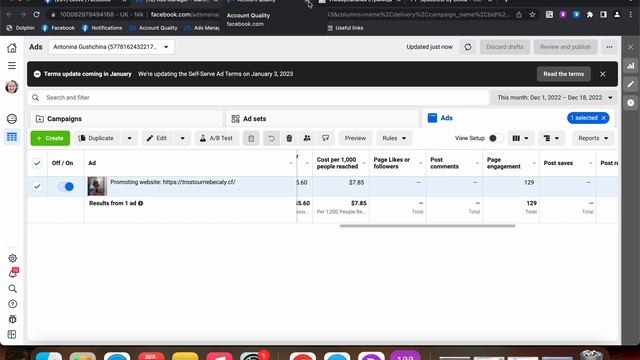Open the account overview gauge icon

(x=12, y=119)
